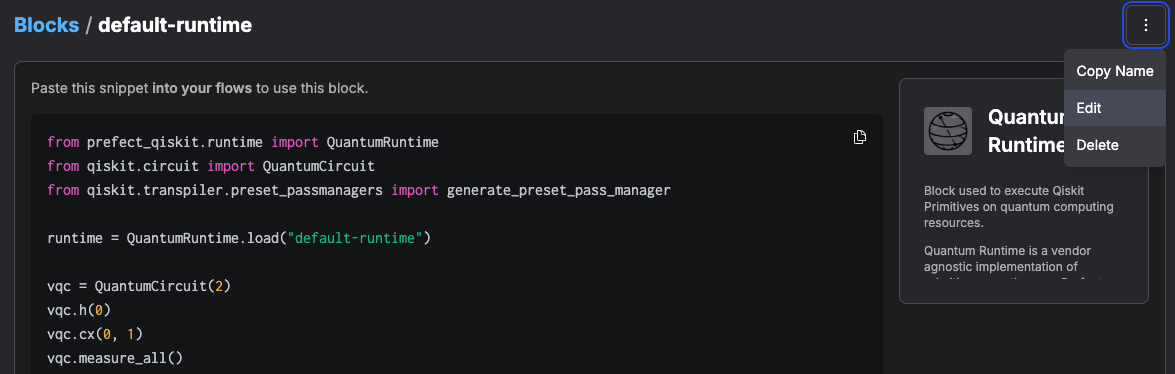Go back to the Blocks breadcrumb link
The width and height of the screenshot is (1175, 374).
tap(46, 25)
